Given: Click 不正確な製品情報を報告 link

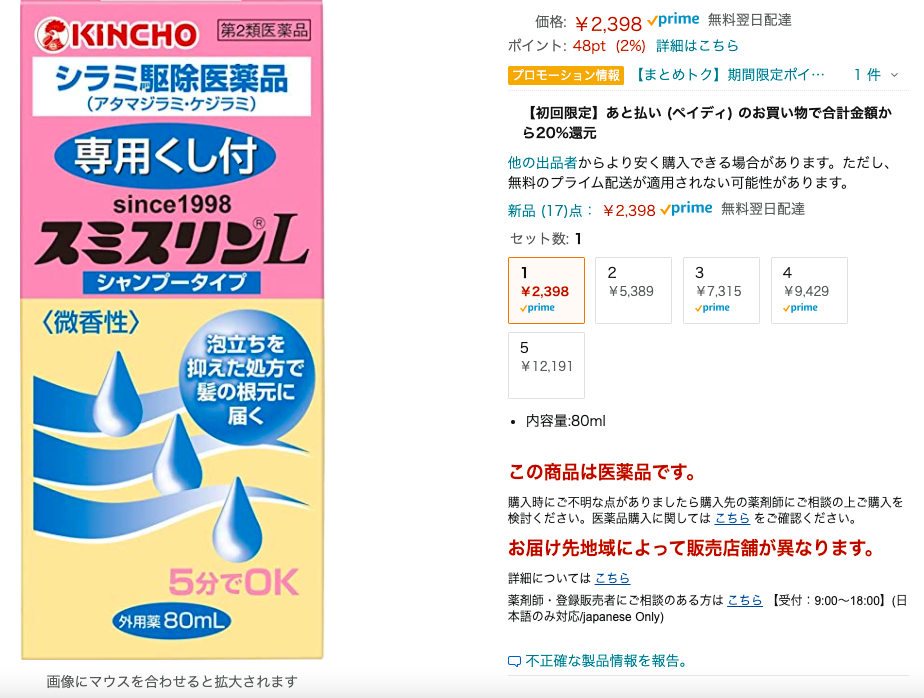Looking at the screenshot, I should pyautogui.click(x=606, y=661).
